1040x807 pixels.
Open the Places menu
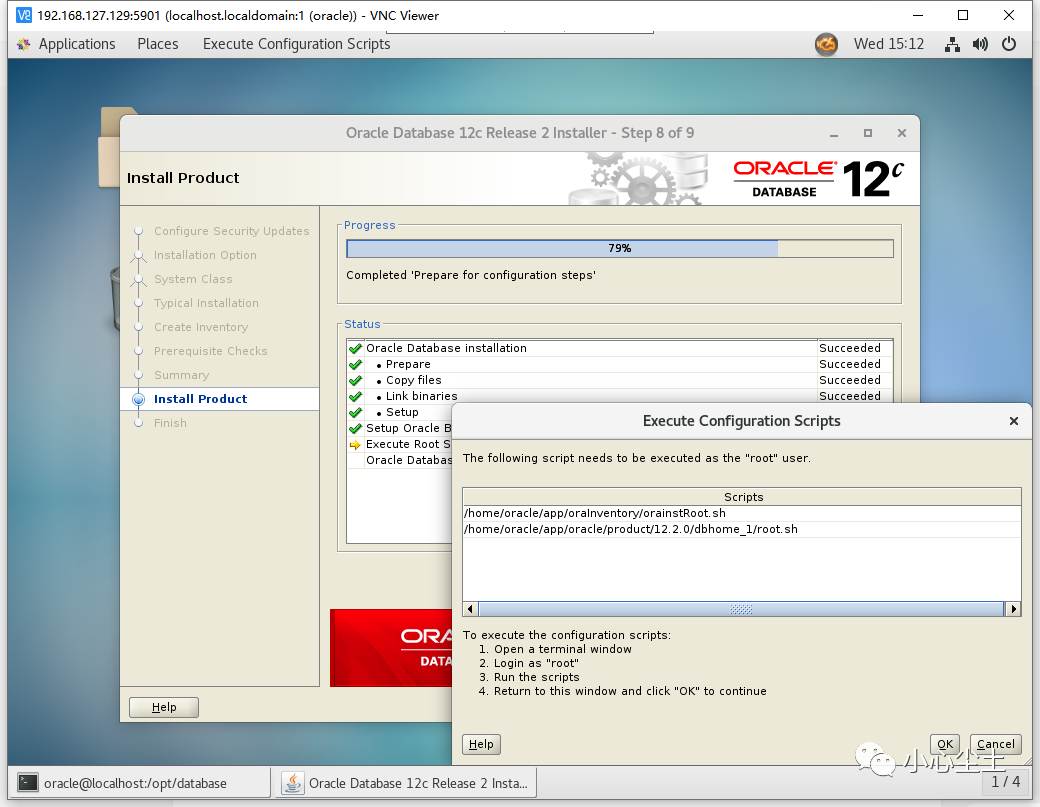157,44
